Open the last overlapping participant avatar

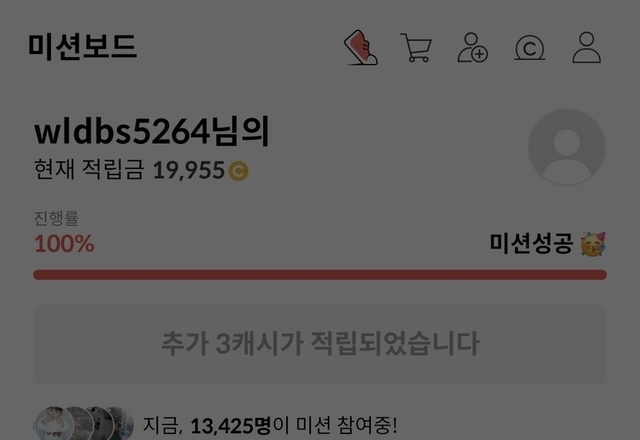click(121, 424)
